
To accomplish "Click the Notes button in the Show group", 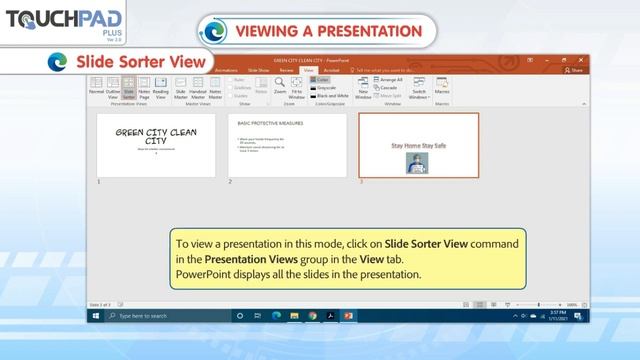I will 261,85.
